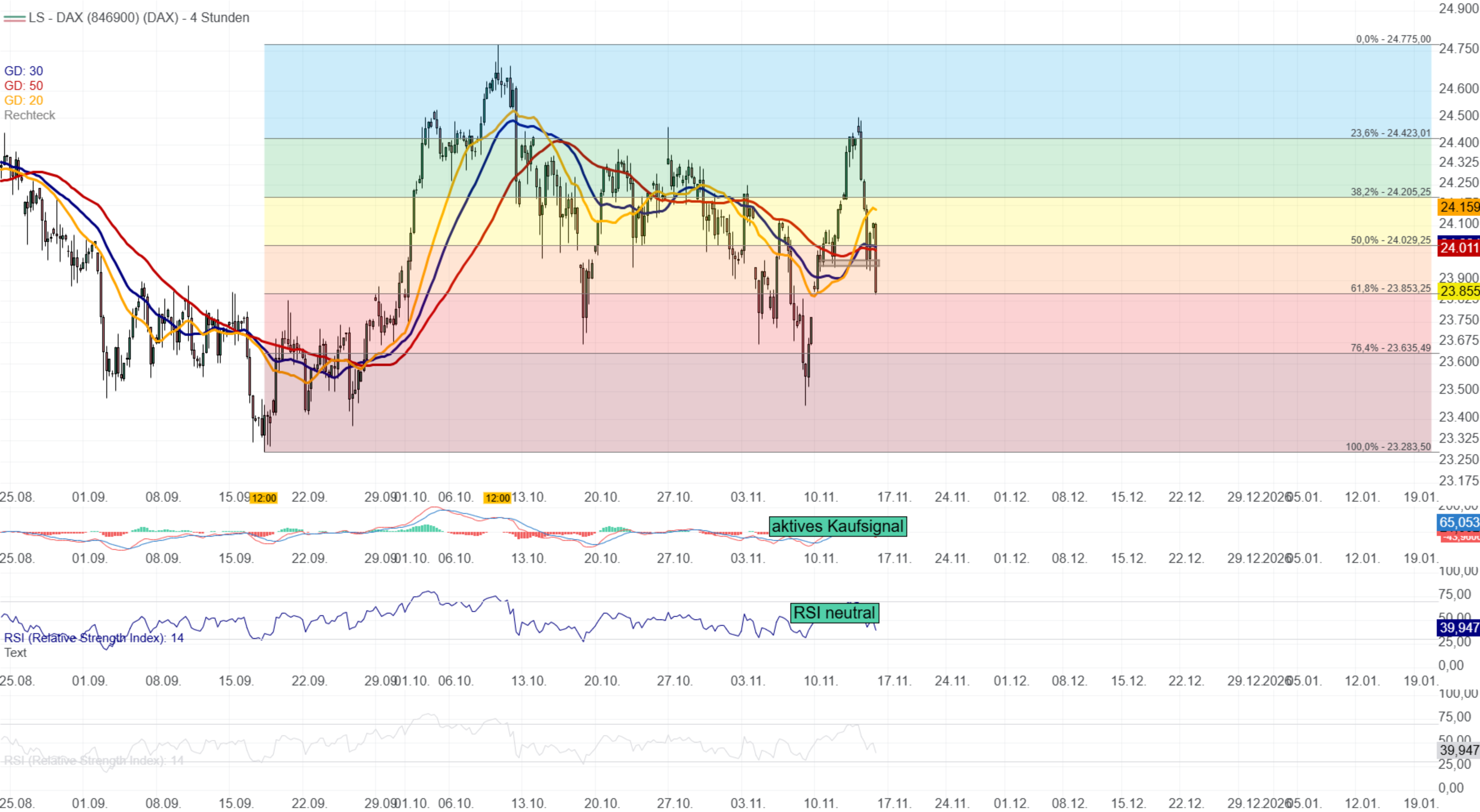Select the GD: 50 moving average label
The height and width of the screenshot is (812, 1480).
pos(24,85)
